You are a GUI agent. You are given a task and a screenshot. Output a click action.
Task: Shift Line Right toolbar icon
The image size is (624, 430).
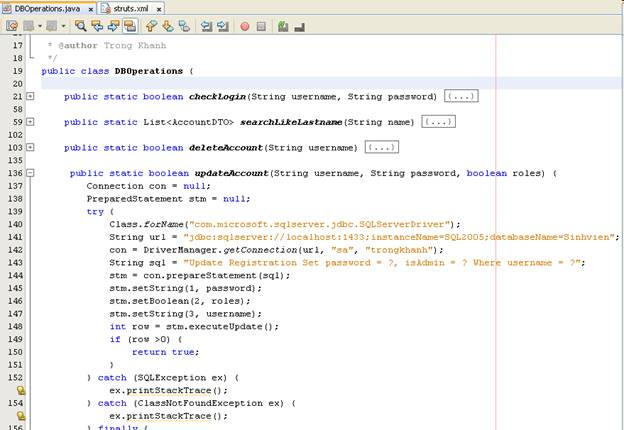pyautogui.click(x=223, y=26)
